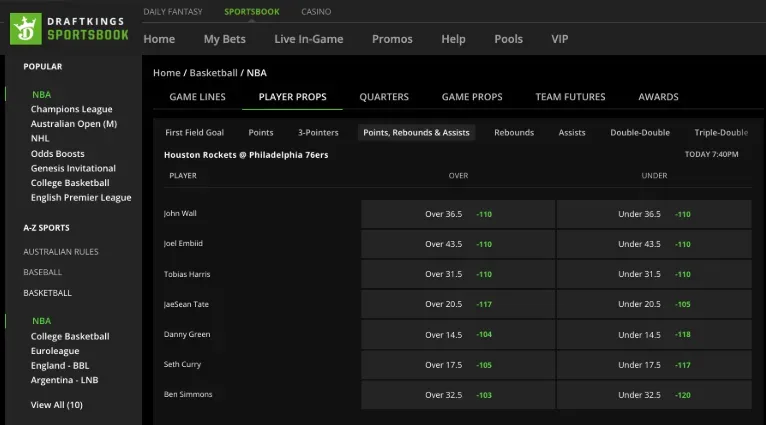Viewport: 766px width, 425px height.
Task: Bet Tobias Harris Over 31.5
Action: pyautogui.click(x=458, y=274)
